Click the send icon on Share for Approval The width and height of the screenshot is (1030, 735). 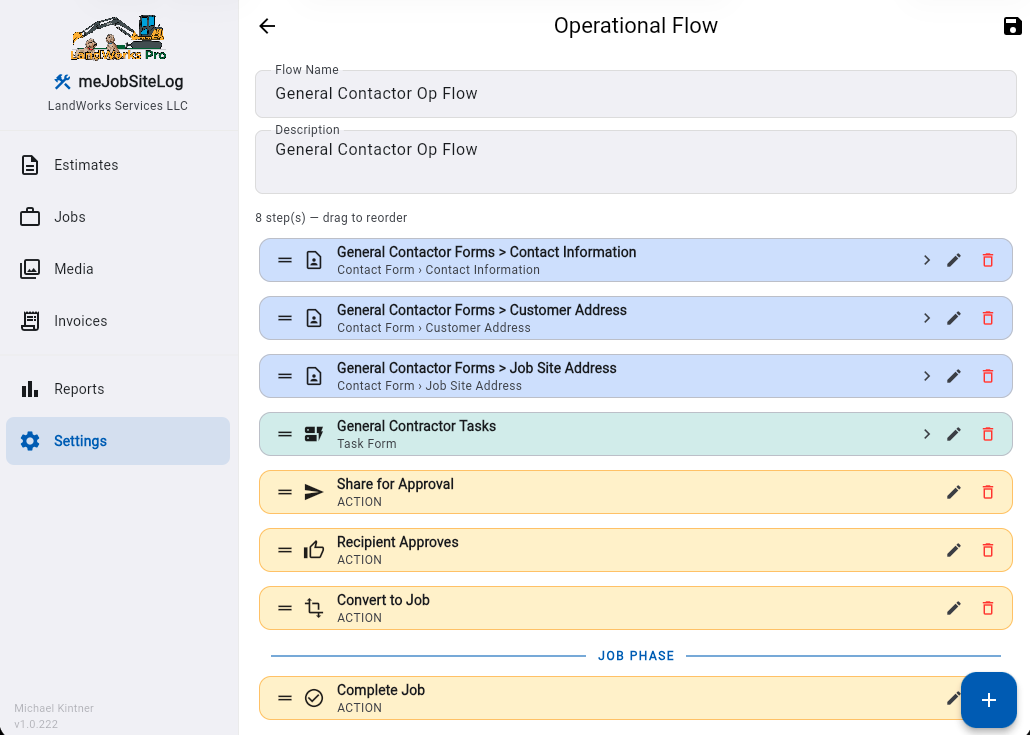(313, 492)
